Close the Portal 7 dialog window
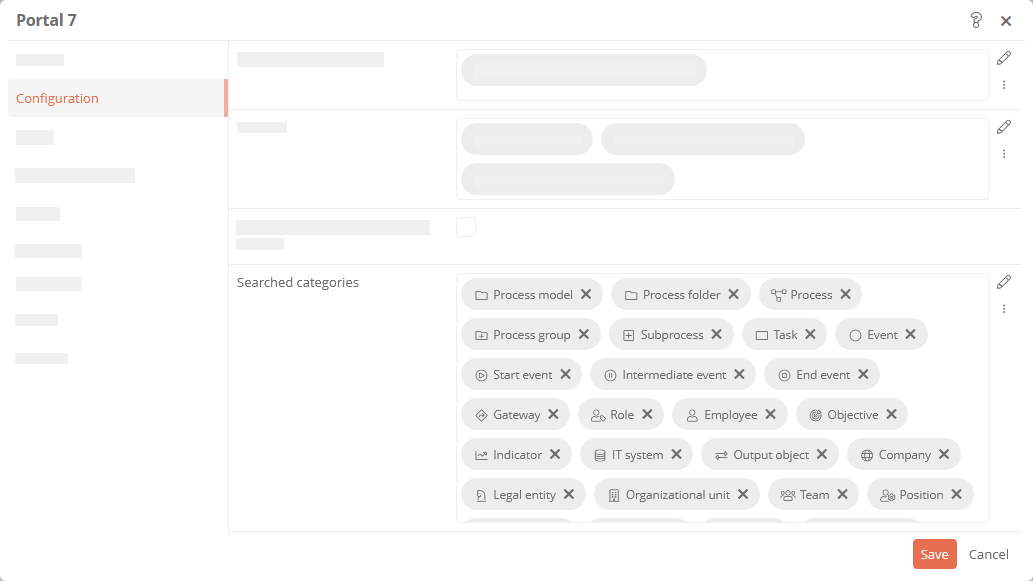Image resolution: width=1033 pixels, height=581 pixels. coord(1006,21)
